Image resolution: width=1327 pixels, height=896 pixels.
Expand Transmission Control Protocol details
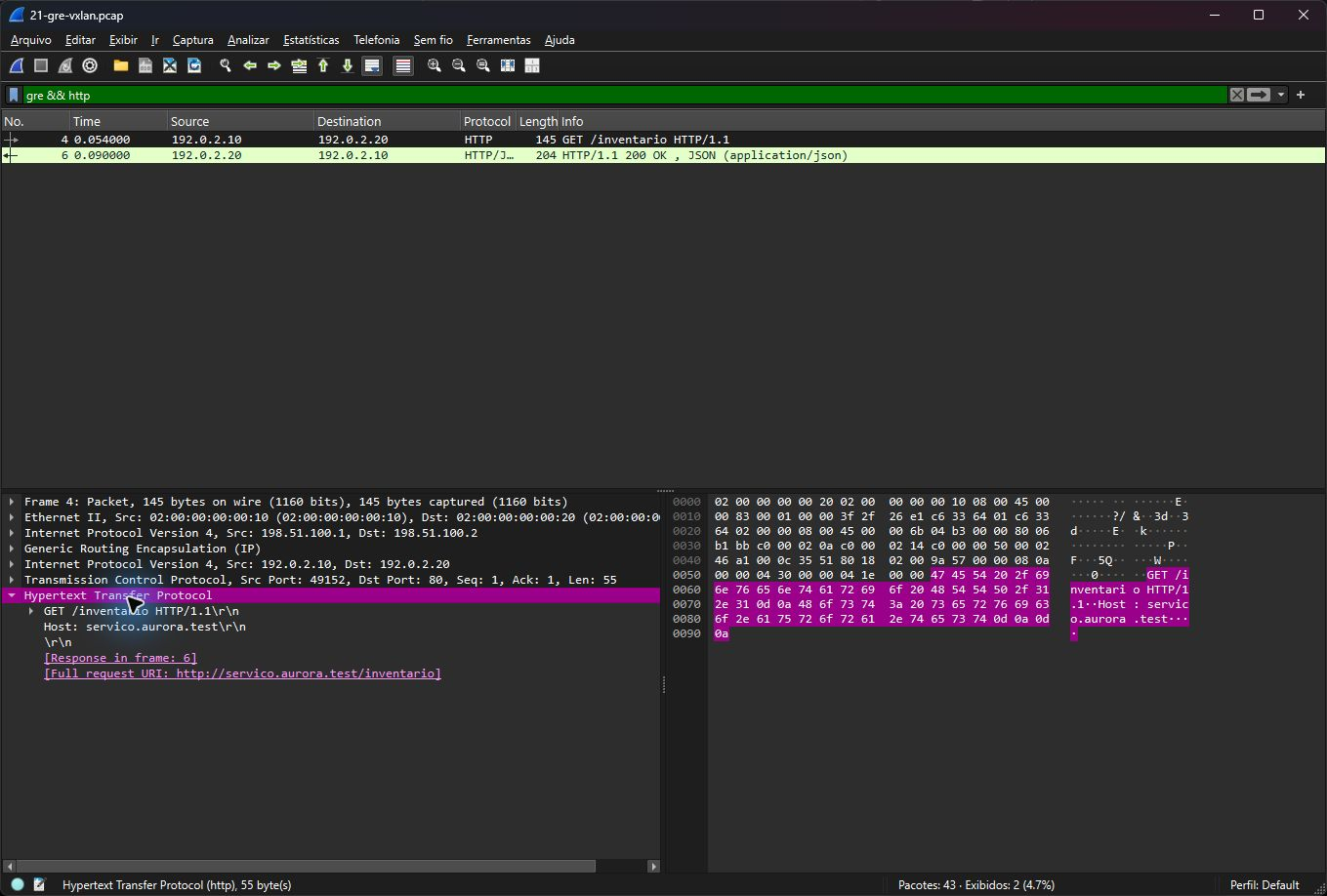coord(12,580)
